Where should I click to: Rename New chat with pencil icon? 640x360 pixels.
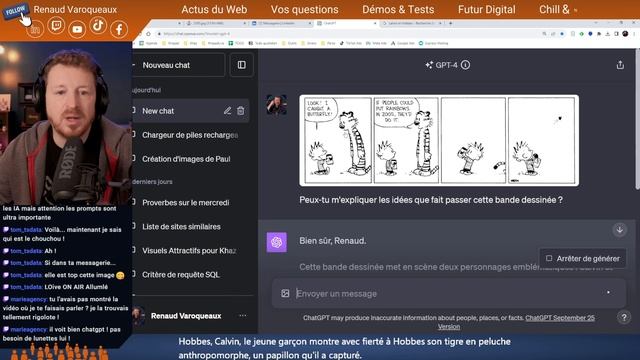[x=227, y=111]
